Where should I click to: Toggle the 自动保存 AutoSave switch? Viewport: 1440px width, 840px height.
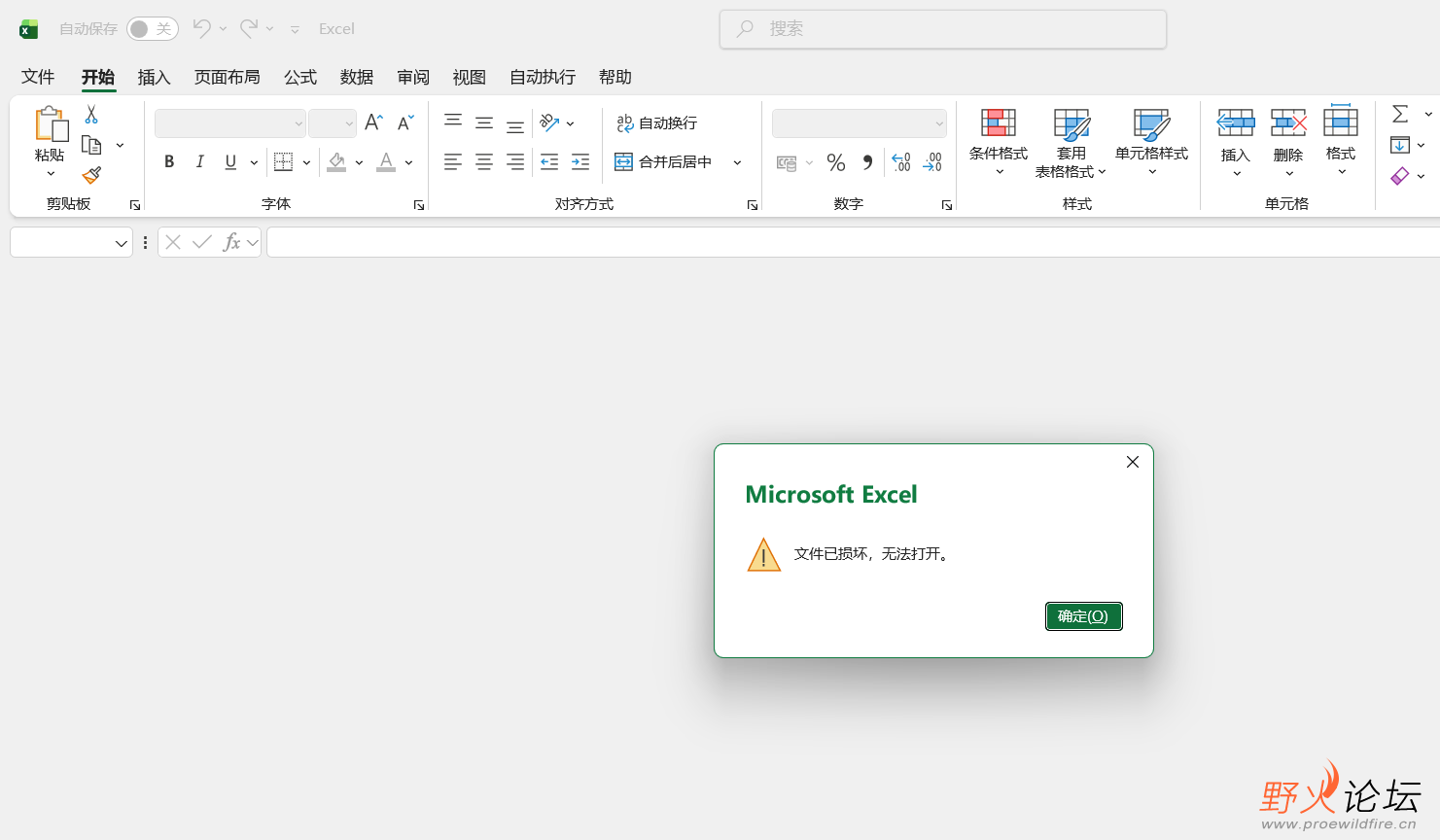coord(153,29)
